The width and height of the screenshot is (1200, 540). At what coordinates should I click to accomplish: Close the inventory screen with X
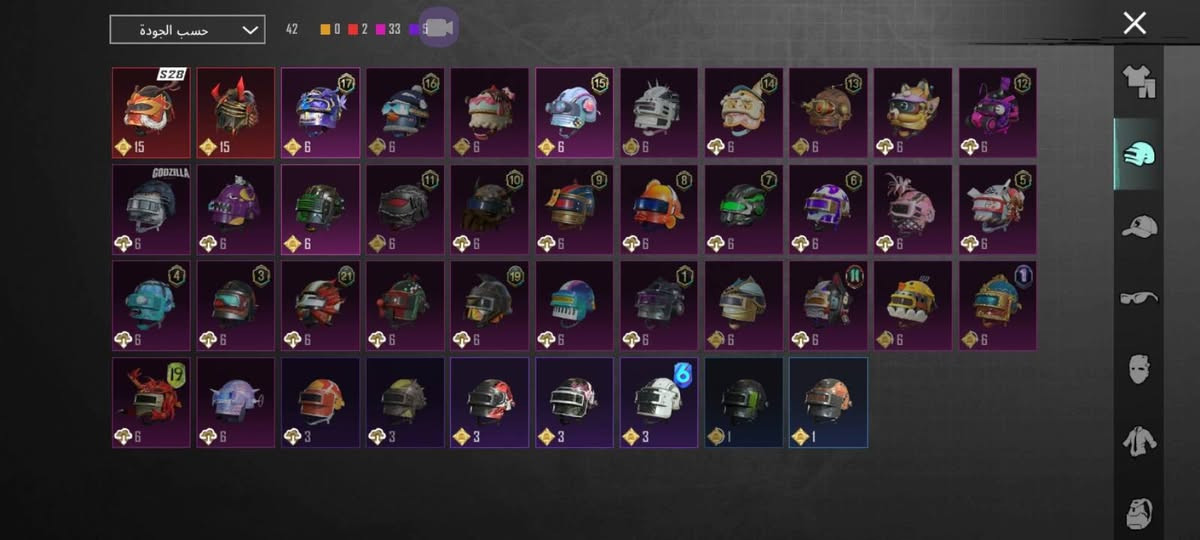click(x=1134, y=23)
